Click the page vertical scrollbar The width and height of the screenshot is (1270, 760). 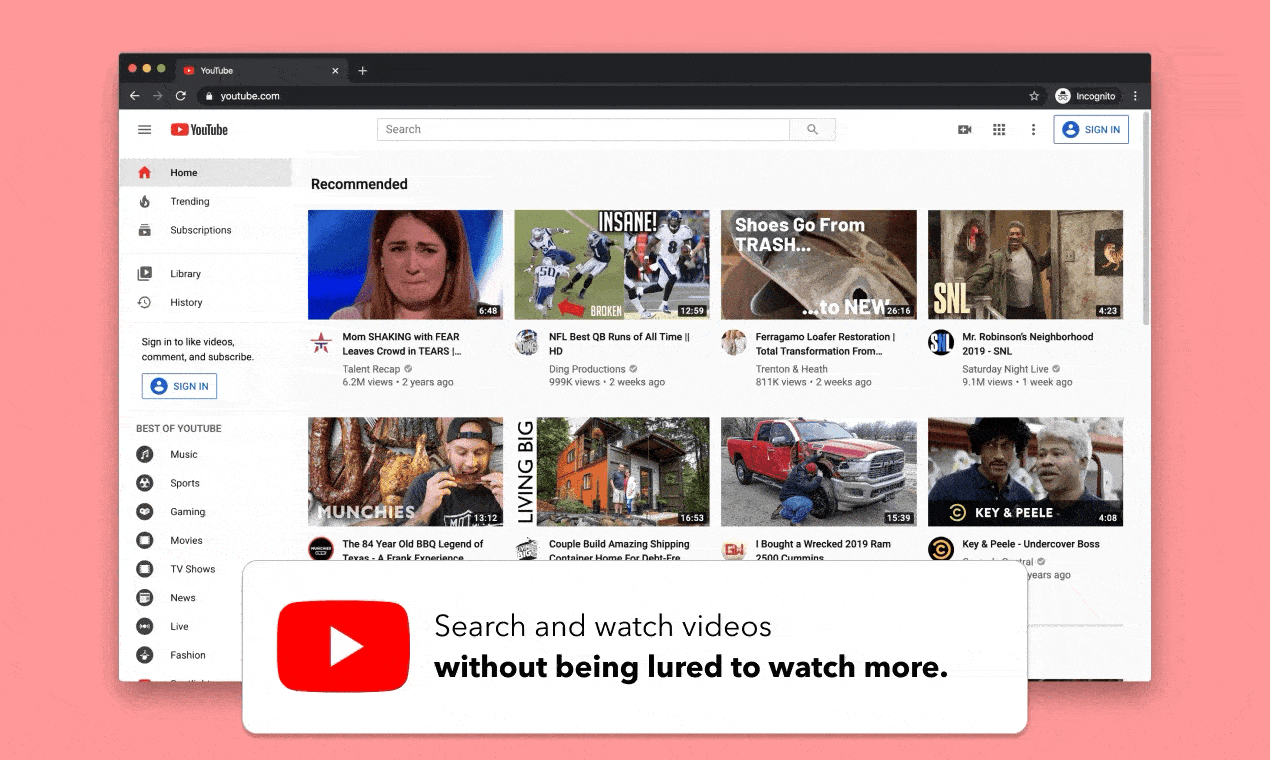coord(1146,220)
